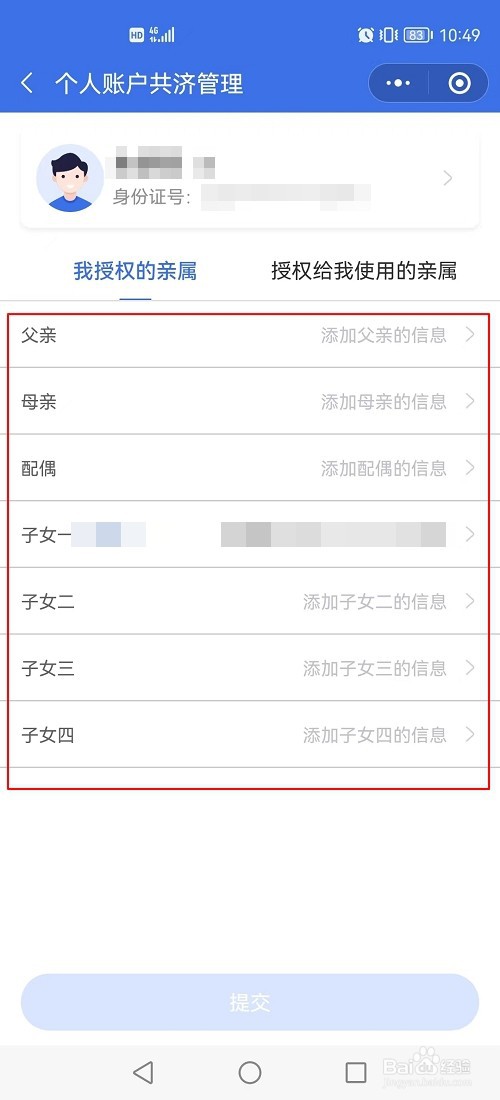Tap the battery indicator in the status bar
Screen dimensions: 500x1100
[418, 34]
